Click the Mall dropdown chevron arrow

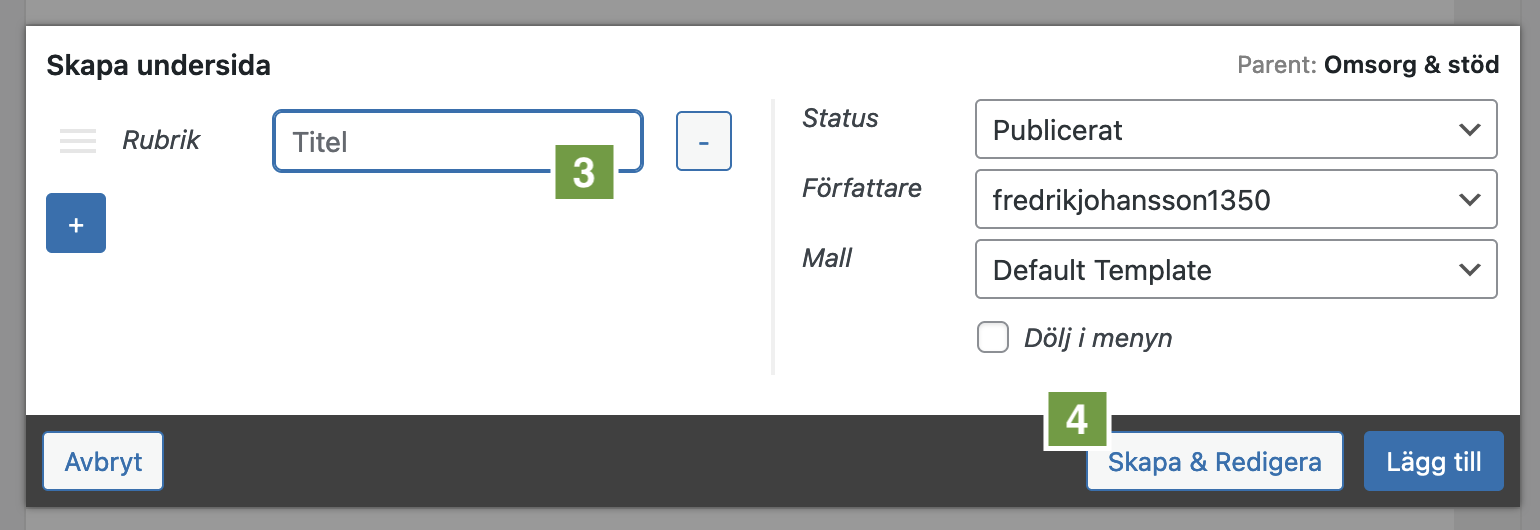point(1469,270)
